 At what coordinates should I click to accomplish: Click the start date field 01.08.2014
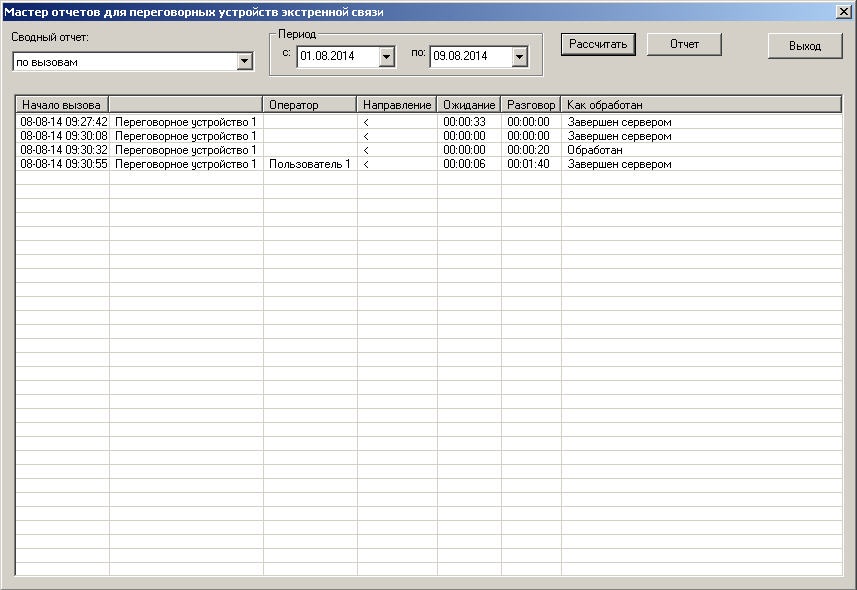pyautogui.click(x=338, y=57)
